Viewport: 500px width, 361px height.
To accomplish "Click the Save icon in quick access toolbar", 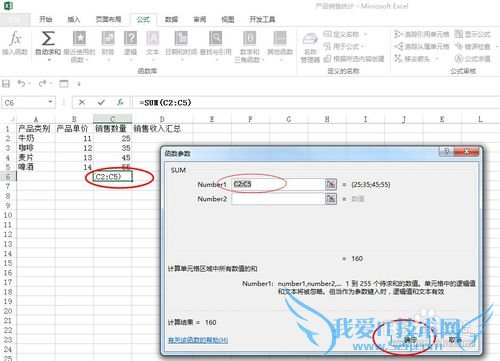I will 6,83.
